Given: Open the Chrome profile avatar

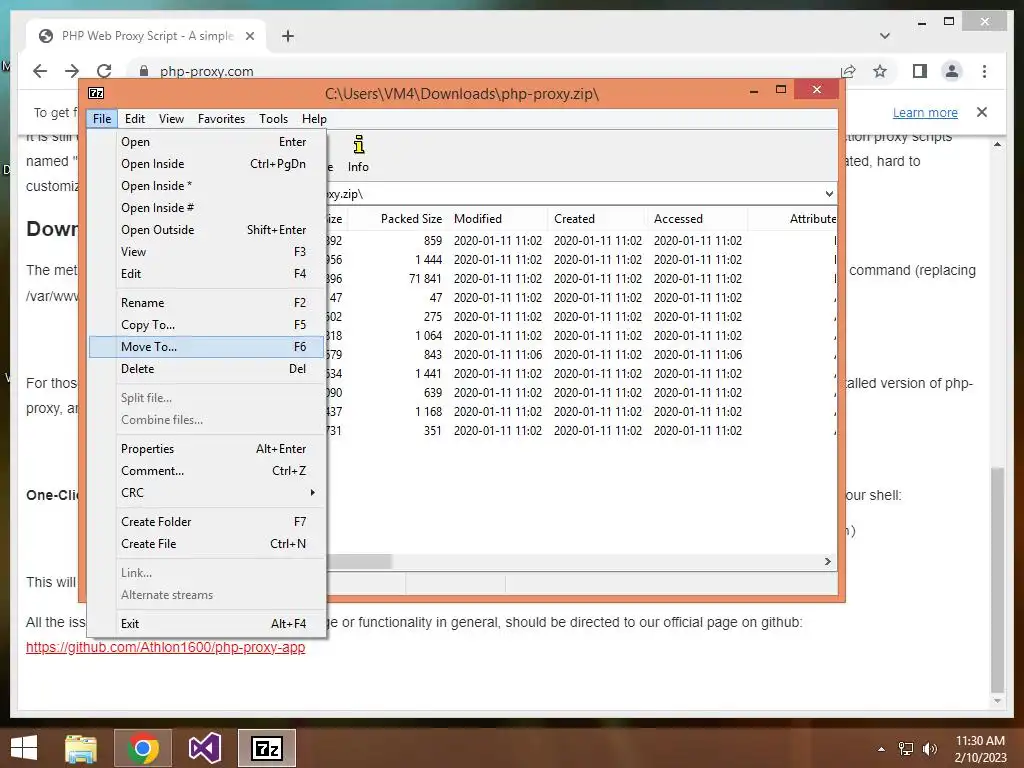Looking at the screenshot, I should click(x=952, y=71).
